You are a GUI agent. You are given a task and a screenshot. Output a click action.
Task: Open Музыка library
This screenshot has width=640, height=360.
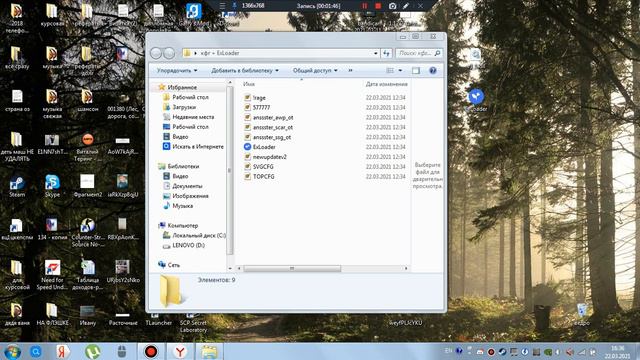tap(182, 206)
